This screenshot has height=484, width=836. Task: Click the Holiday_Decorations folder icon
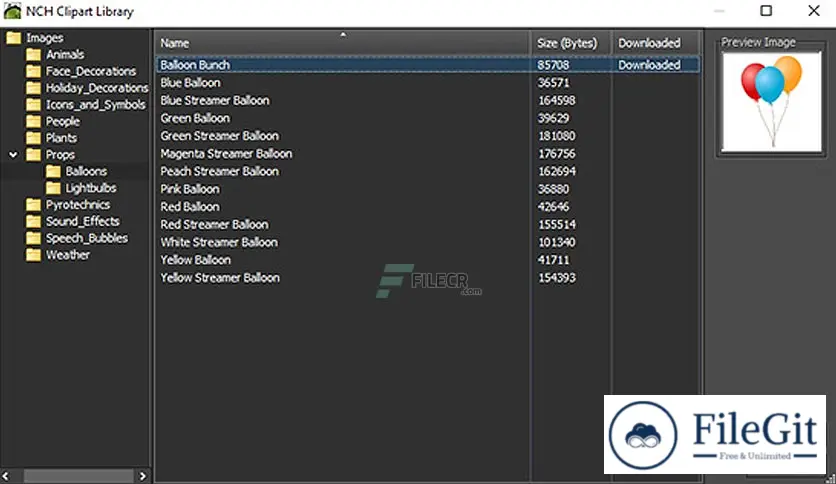pyautogui.click(x=33, y=88)
